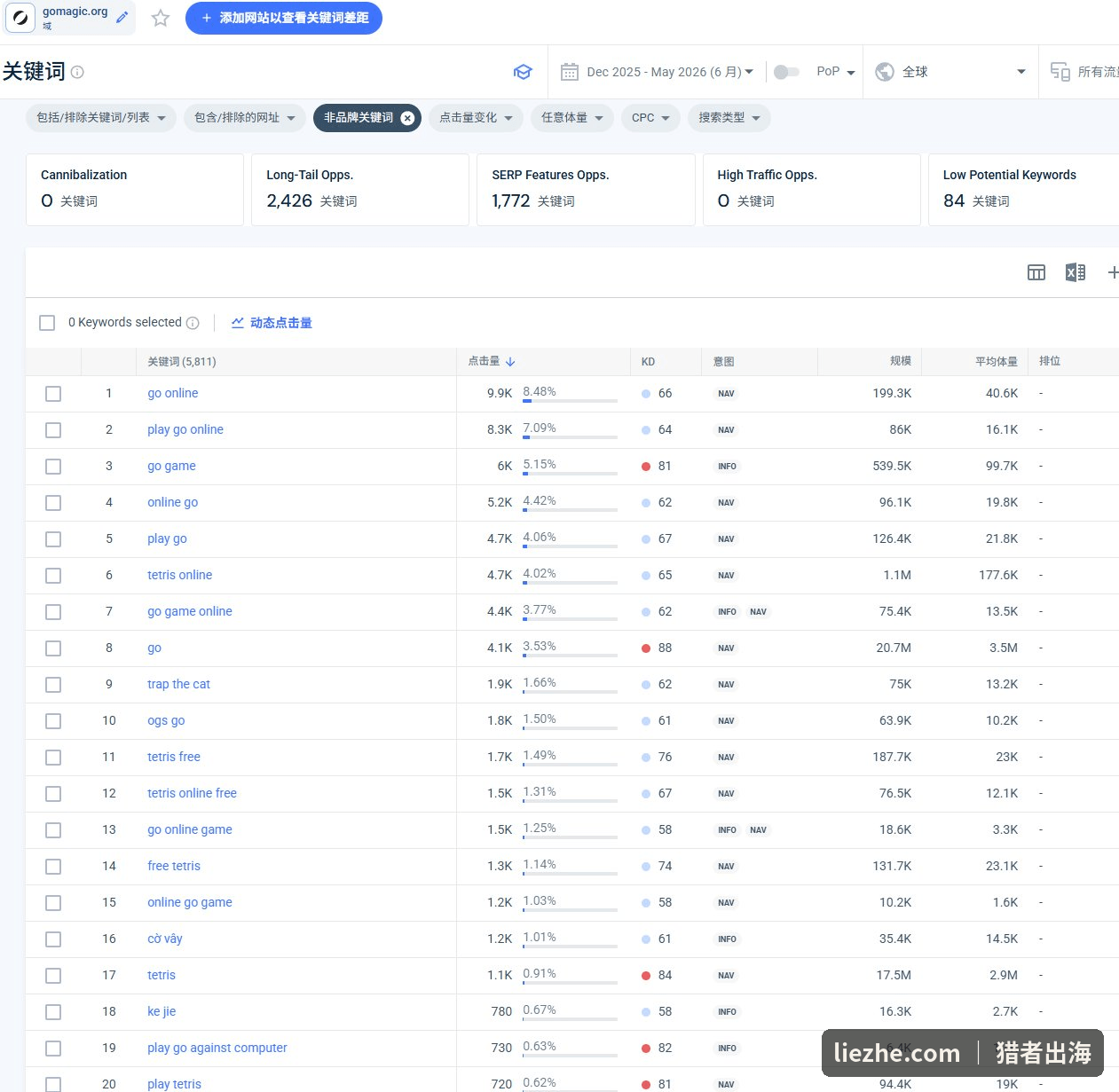Click the 规模 column header
The height and width of the screenshot is (1092, 1119).
coord(901,361)
